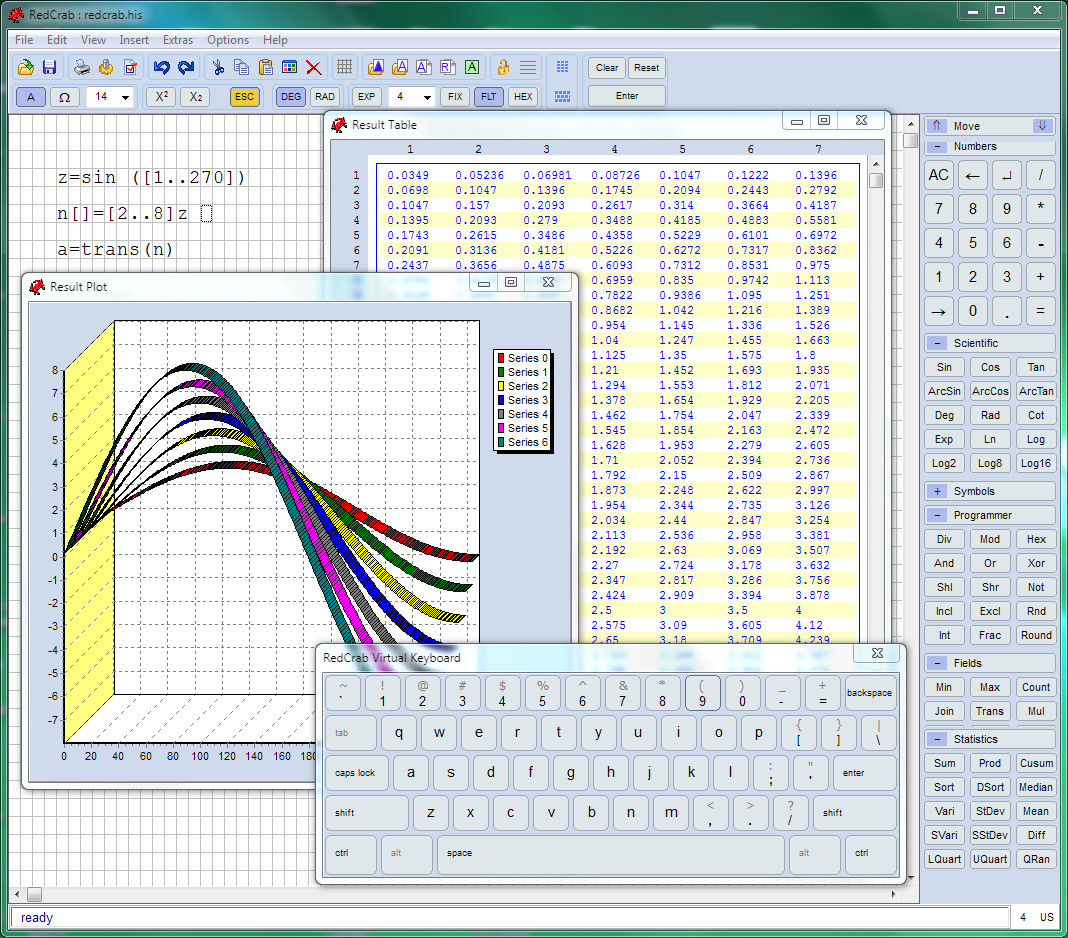Click the result box R icon
The width and height of the screenshot is (1068, 938).
pos(447,67)
